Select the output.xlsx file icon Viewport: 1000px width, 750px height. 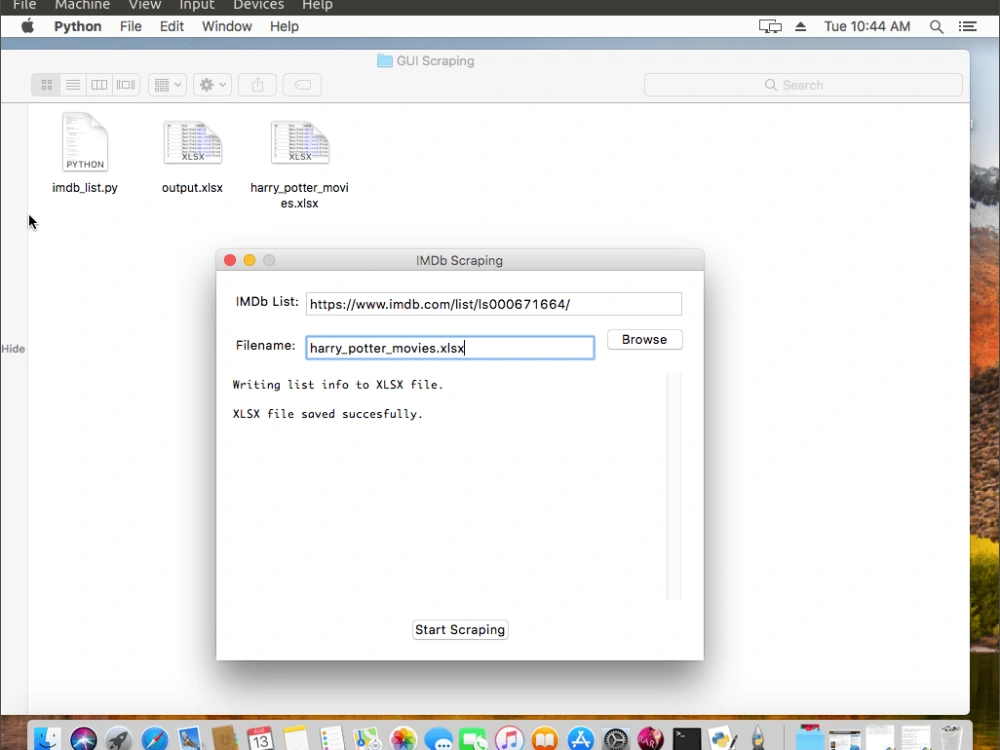192,142
